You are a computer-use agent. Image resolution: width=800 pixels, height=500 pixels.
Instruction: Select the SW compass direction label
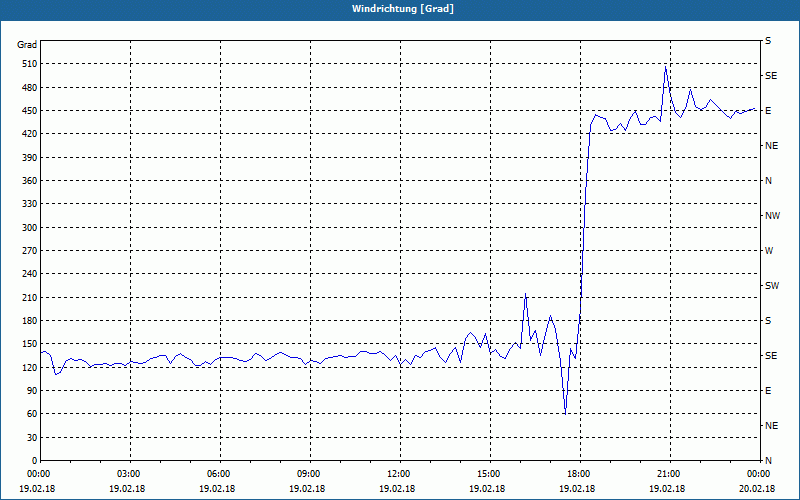(772, 286)
